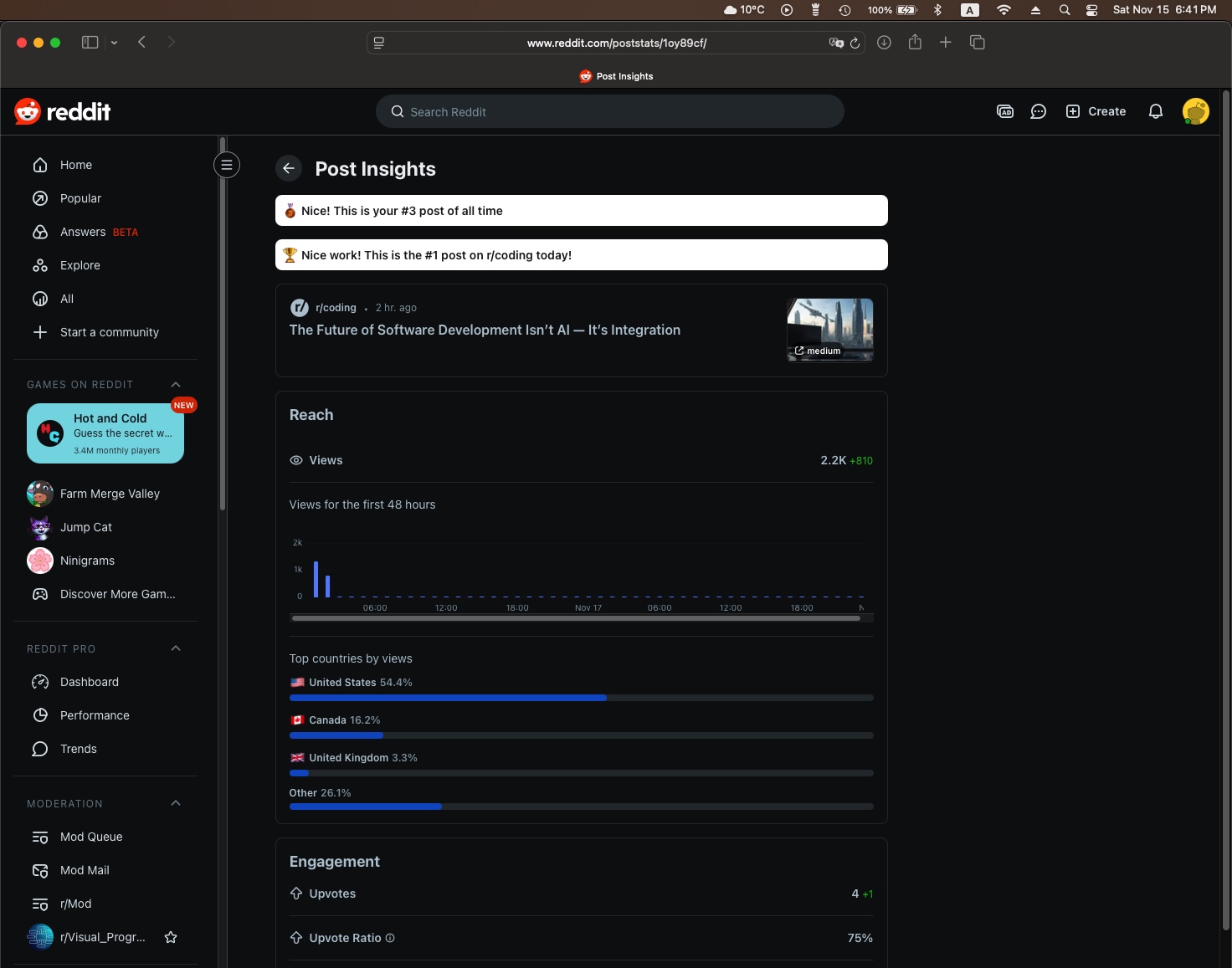Viewport: 1232px width, 968px height.
Task: Open Safari sidebar dropdown arrow
Action: tap(114, 43)
